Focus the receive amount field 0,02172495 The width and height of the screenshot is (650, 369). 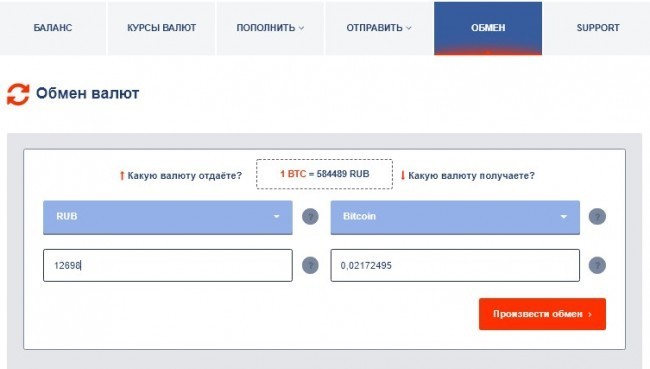(x=455, y=265)
